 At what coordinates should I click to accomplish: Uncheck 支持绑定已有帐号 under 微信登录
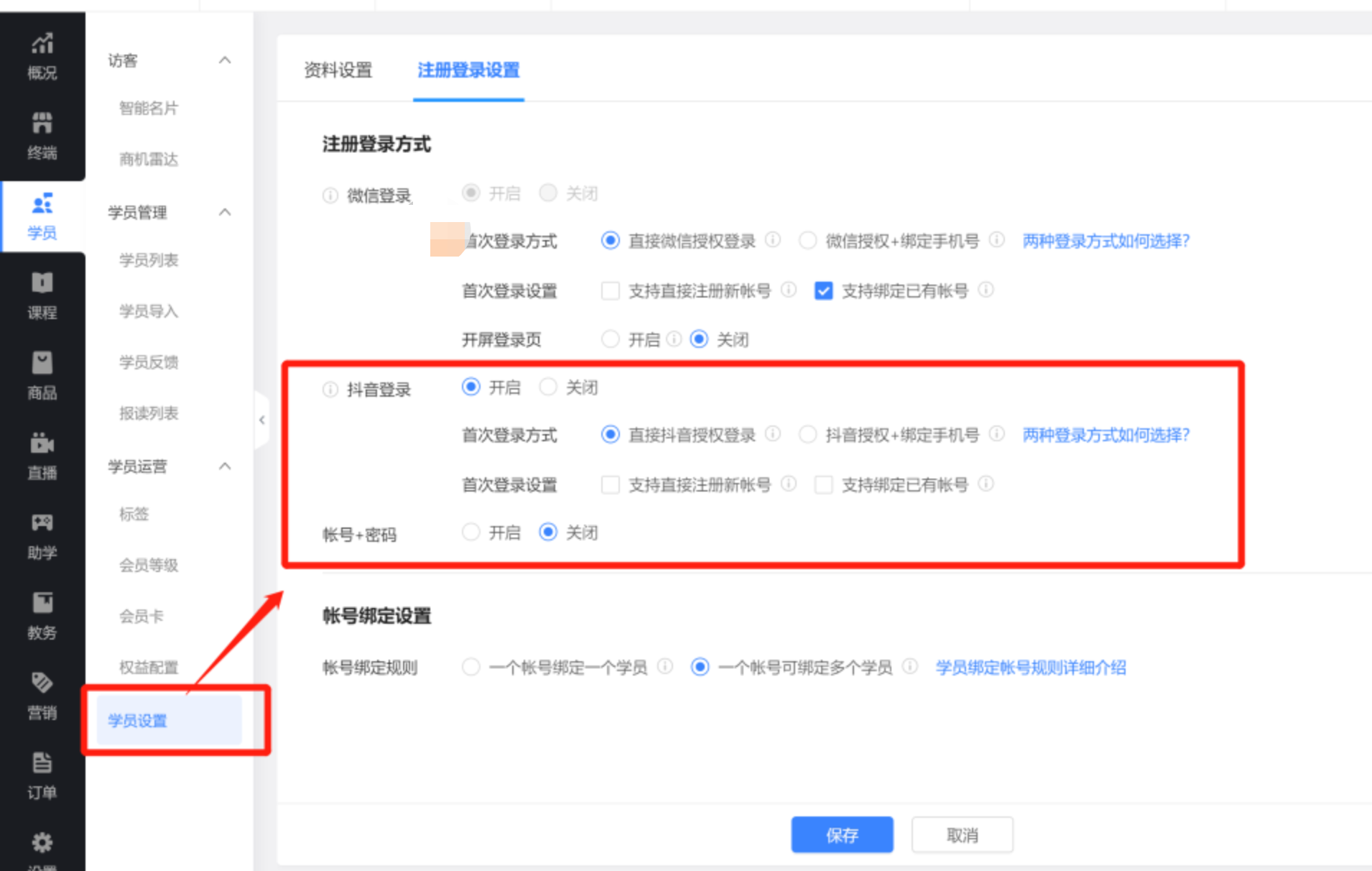pyautogui.click(x=823, y=291)
